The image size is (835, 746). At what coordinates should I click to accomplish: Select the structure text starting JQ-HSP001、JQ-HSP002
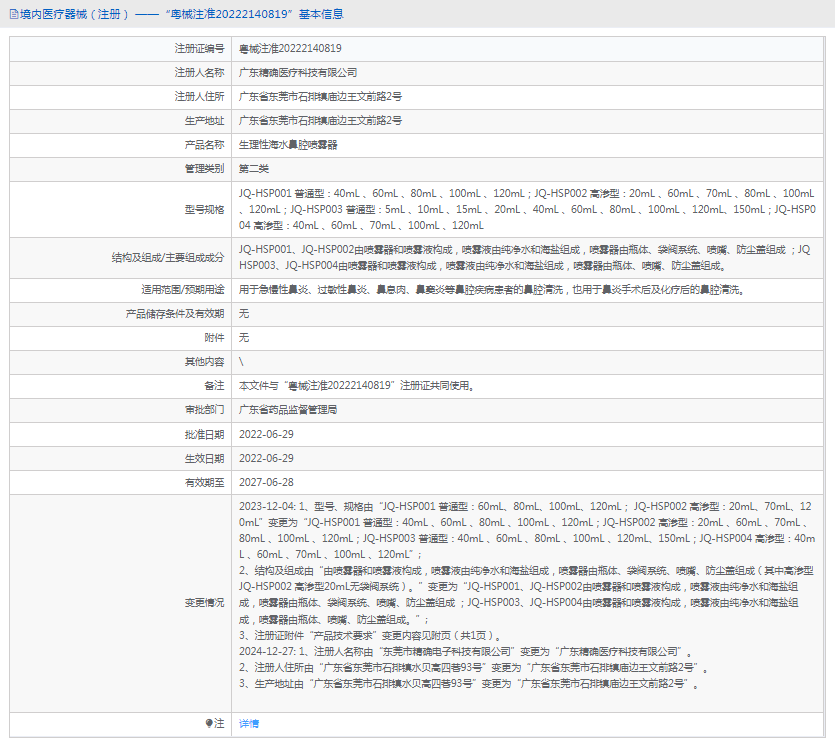pyautogui.click(x=525, y=258)
